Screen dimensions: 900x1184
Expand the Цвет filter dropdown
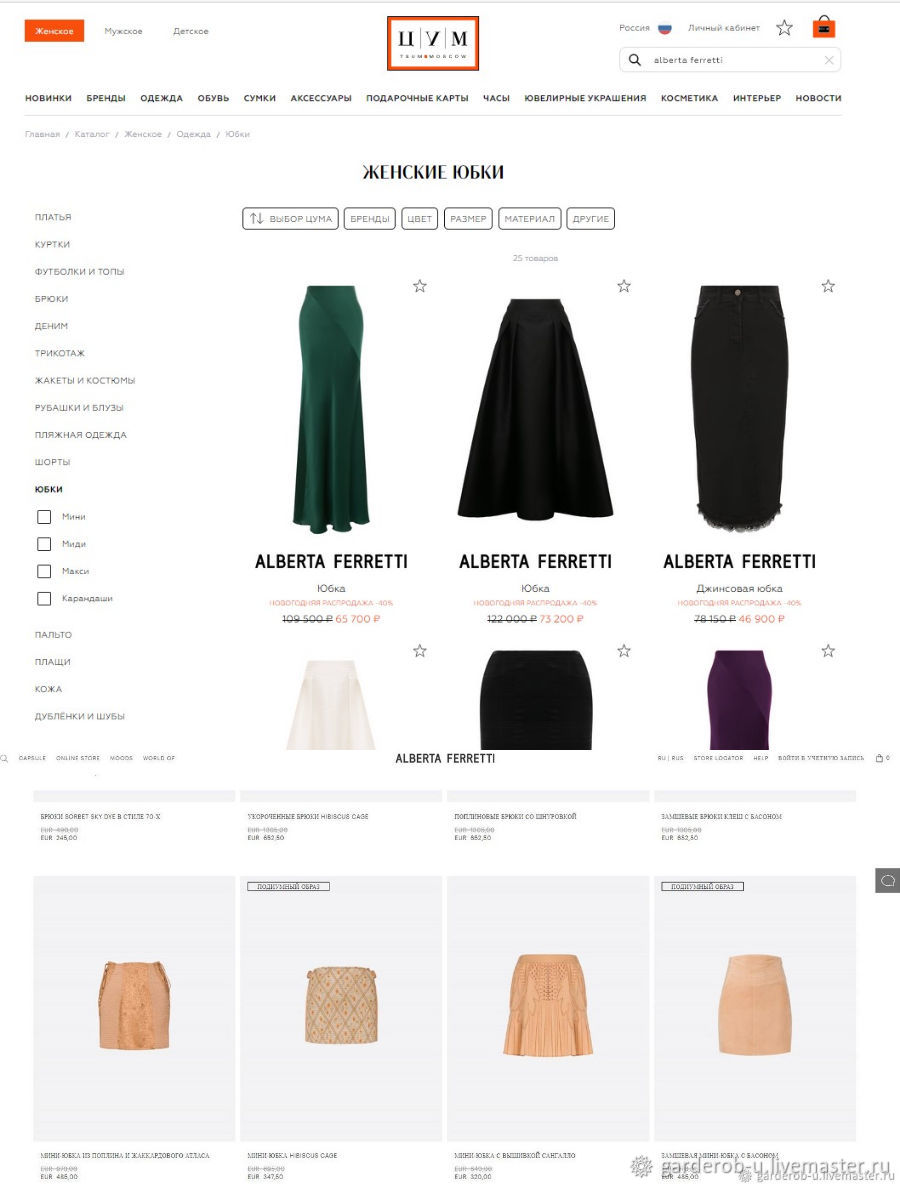[419, 218]
